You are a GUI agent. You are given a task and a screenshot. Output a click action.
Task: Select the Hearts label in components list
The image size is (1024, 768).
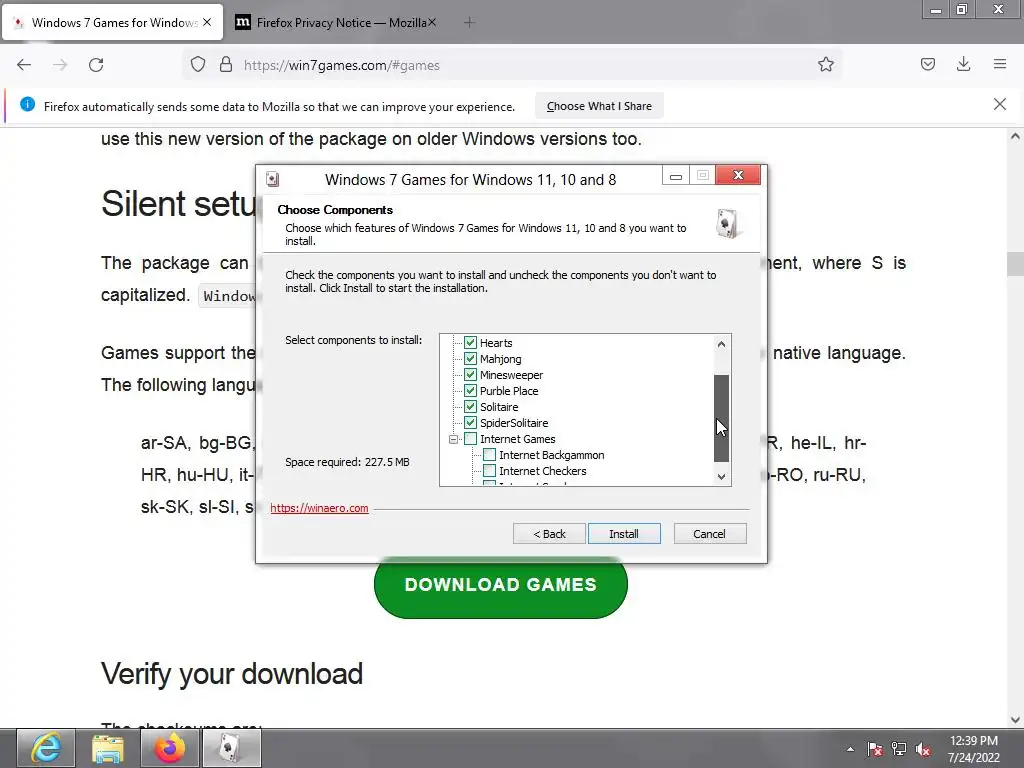coord(496,343)
